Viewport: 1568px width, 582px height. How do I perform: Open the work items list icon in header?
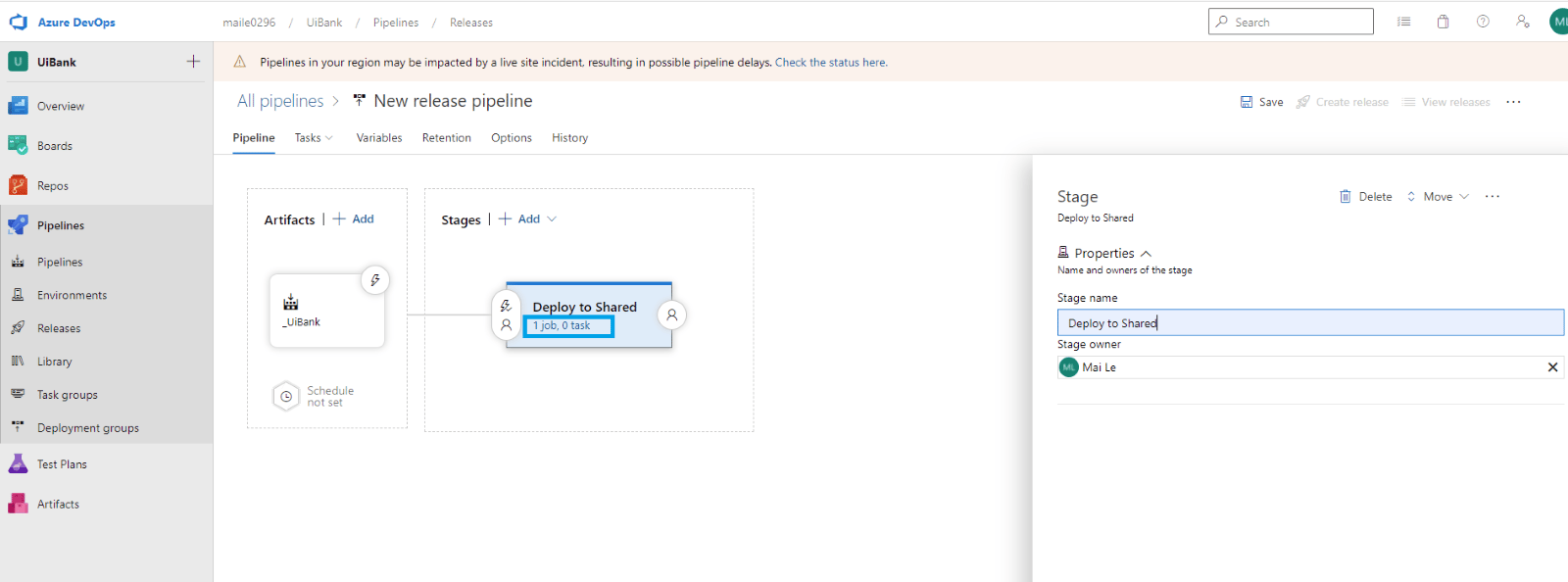click(1403, 22)
